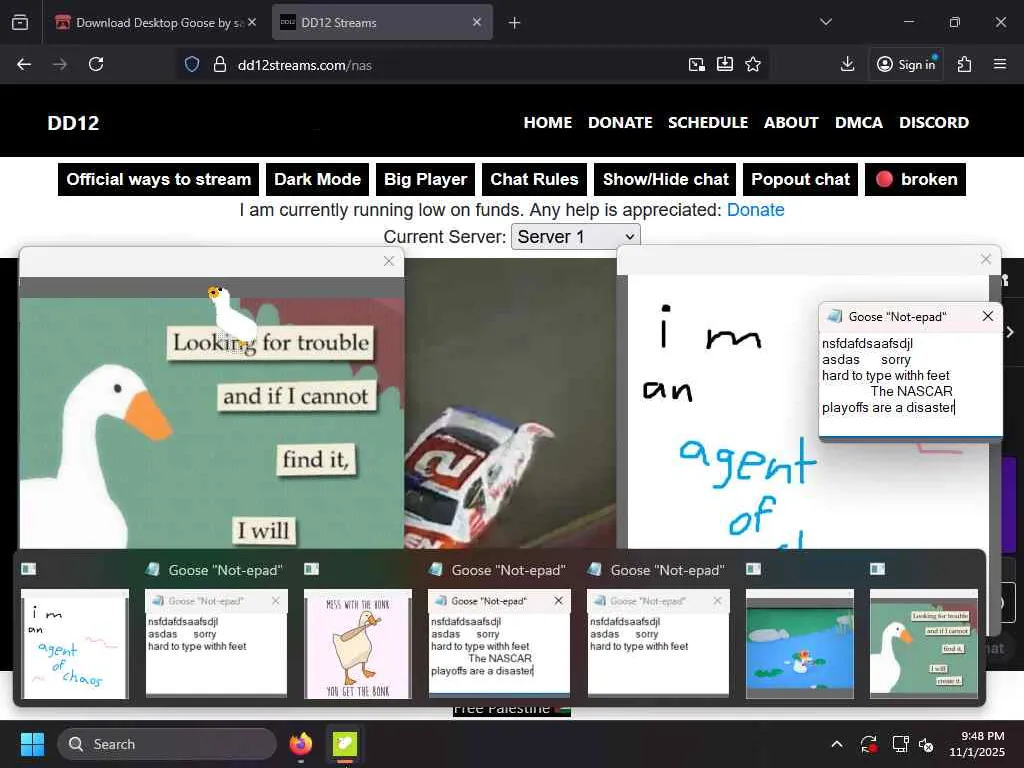Open the HOME nav item
1024x768 pixels.
547,123
